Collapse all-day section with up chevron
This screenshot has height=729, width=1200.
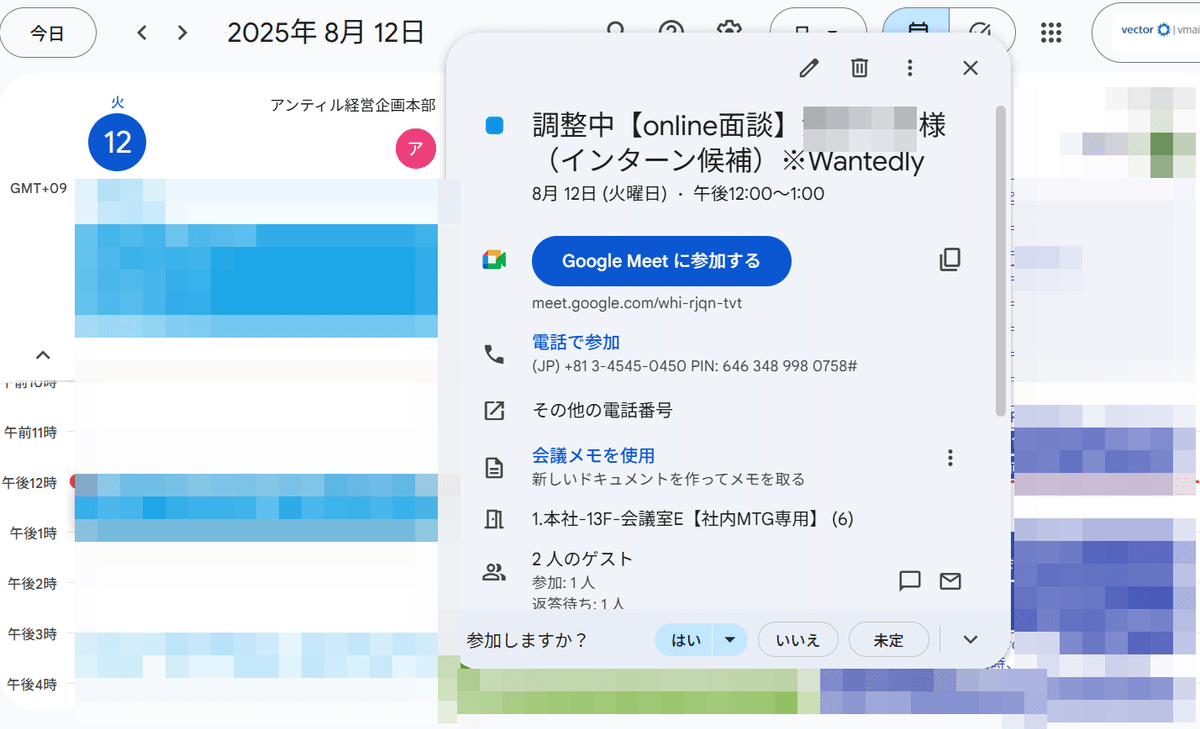point(43,354)
